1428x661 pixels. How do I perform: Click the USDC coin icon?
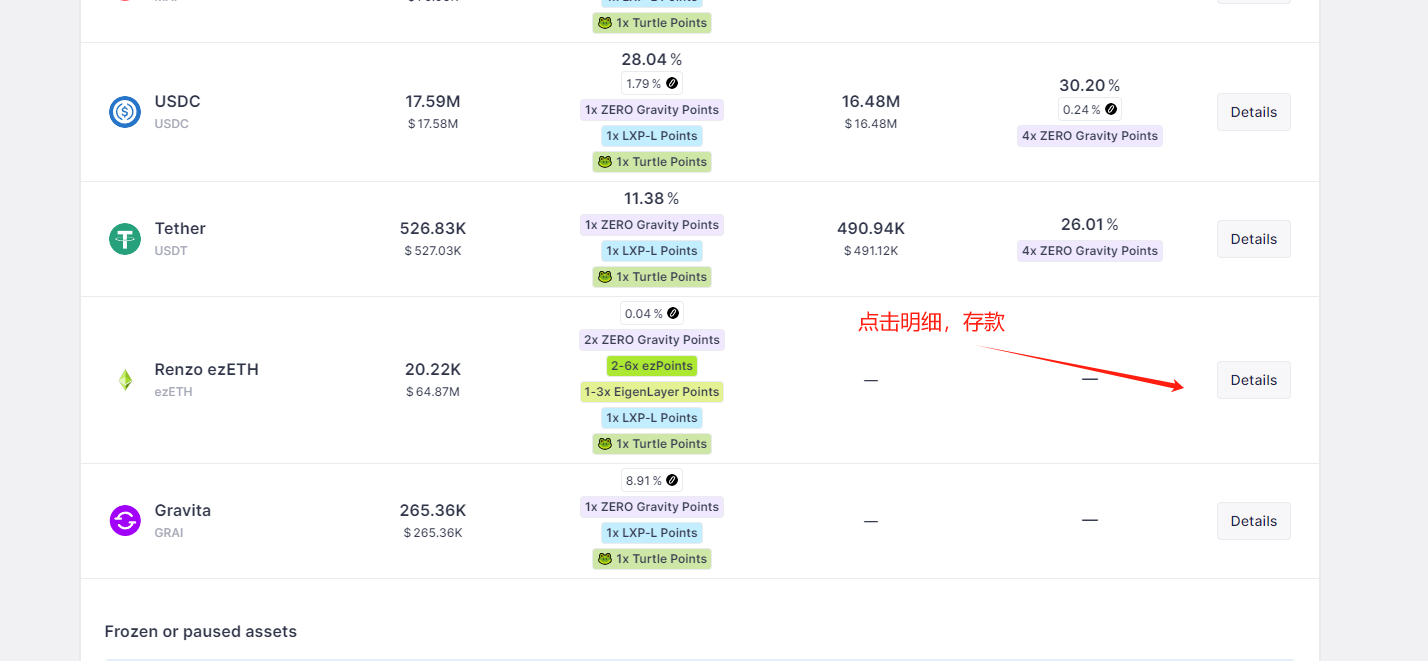tap(125, 111)
